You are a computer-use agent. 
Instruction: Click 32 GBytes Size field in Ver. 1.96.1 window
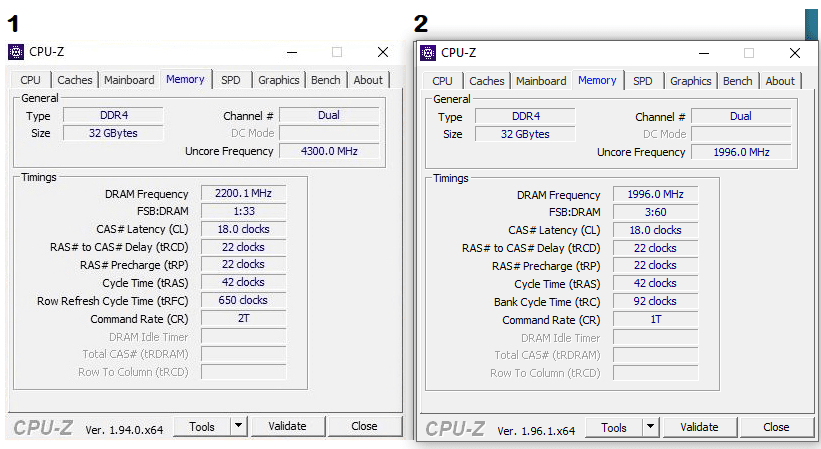click(x=525, y=134)
